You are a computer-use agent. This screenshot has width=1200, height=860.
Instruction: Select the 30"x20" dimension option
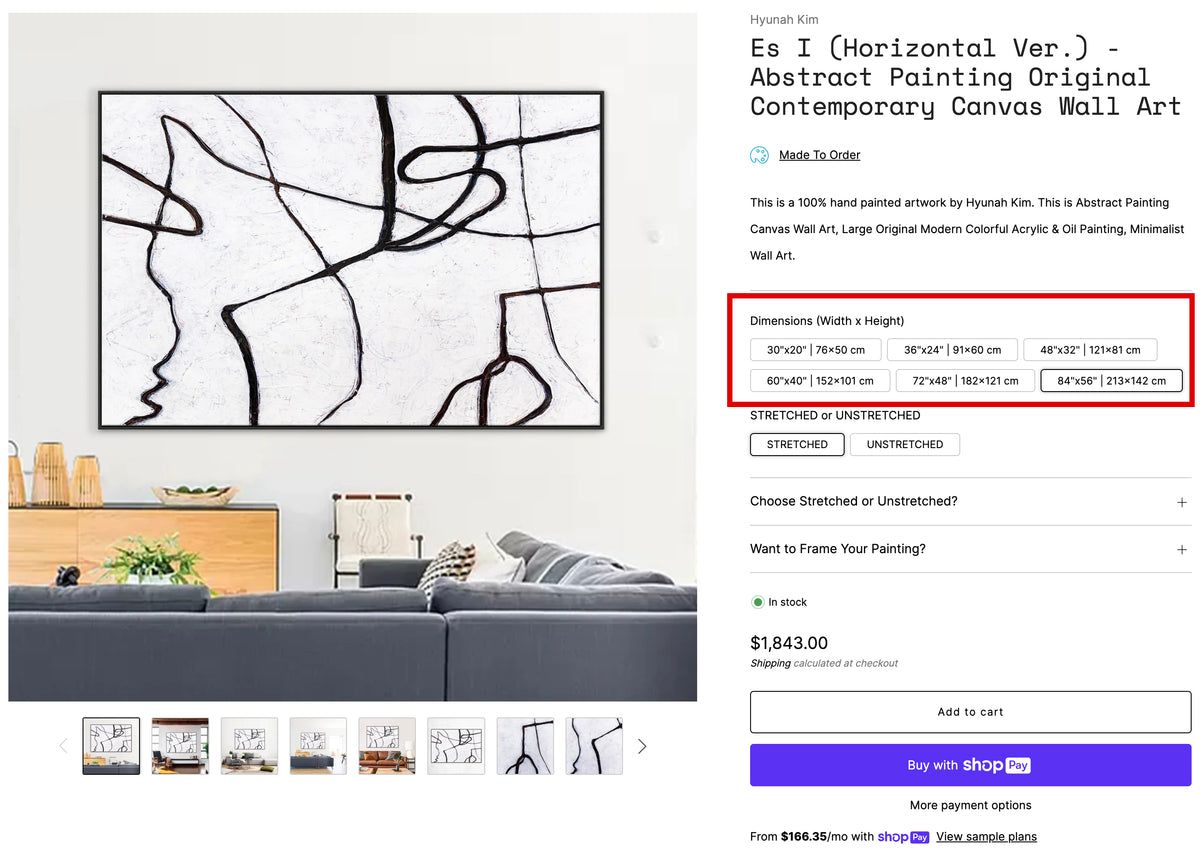(x=815, y=350)
